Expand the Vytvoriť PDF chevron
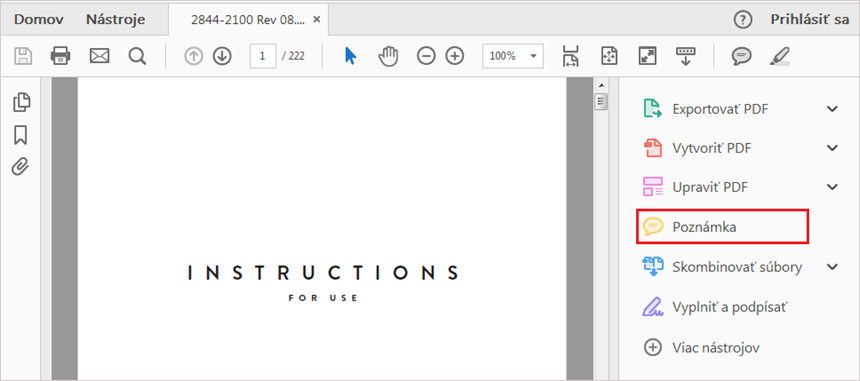The image size is (860, 381). (832, 148)
